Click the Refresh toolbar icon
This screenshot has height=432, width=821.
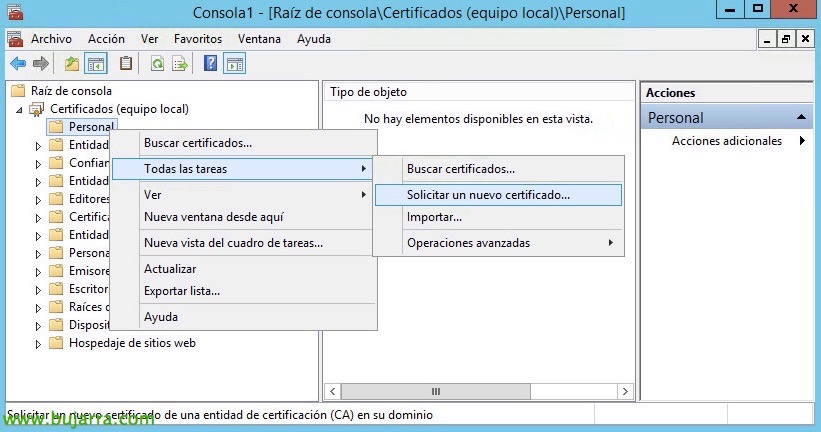[x=157, y=64]
